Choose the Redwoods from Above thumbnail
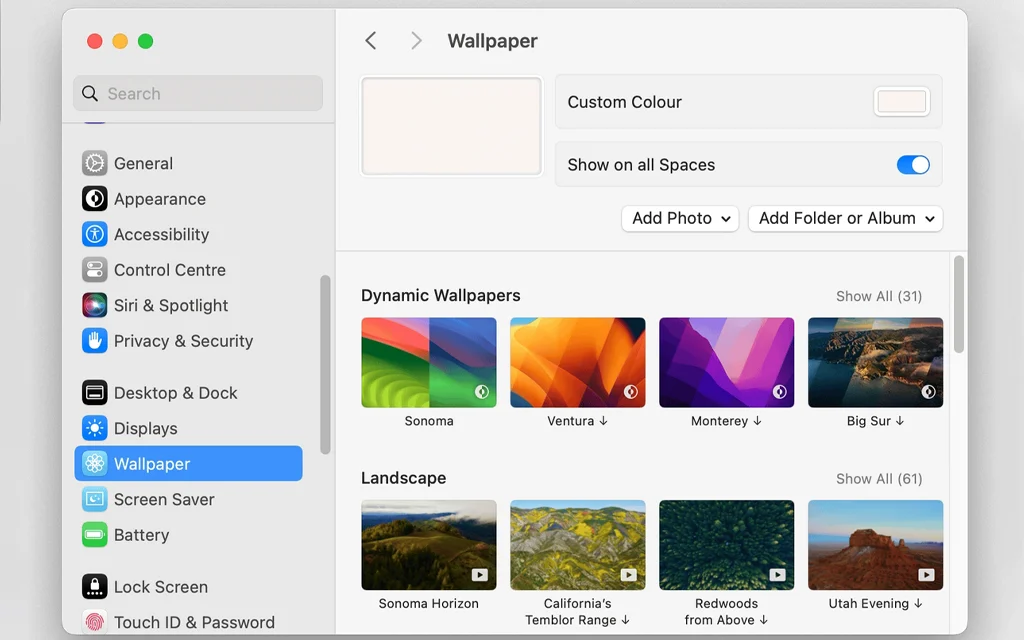The image size is (1024, 640). [726, 545]
